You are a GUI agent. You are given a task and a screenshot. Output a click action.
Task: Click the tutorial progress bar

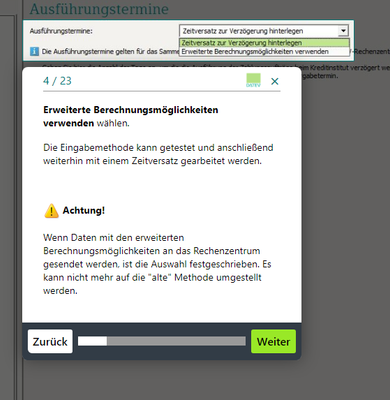162,341
